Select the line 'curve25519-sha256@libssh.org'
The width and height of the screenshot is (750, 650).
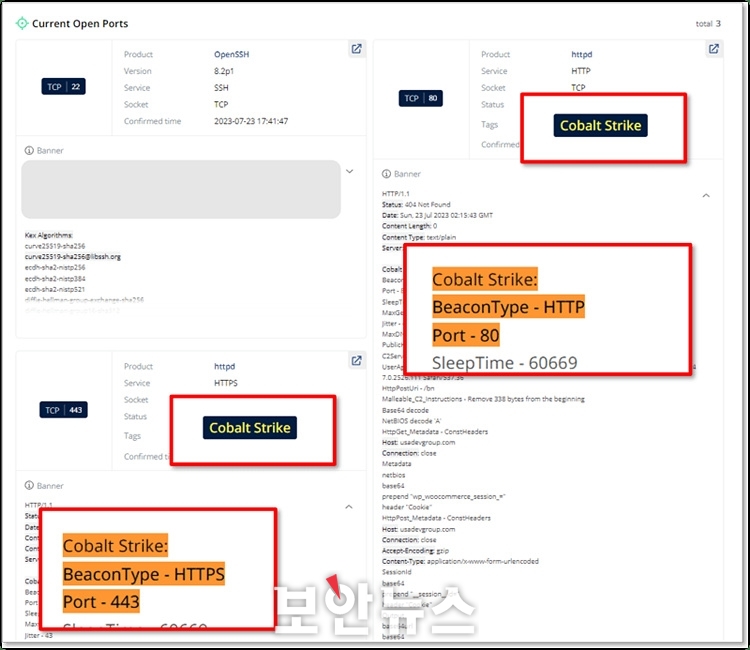(x=73, y=257)
